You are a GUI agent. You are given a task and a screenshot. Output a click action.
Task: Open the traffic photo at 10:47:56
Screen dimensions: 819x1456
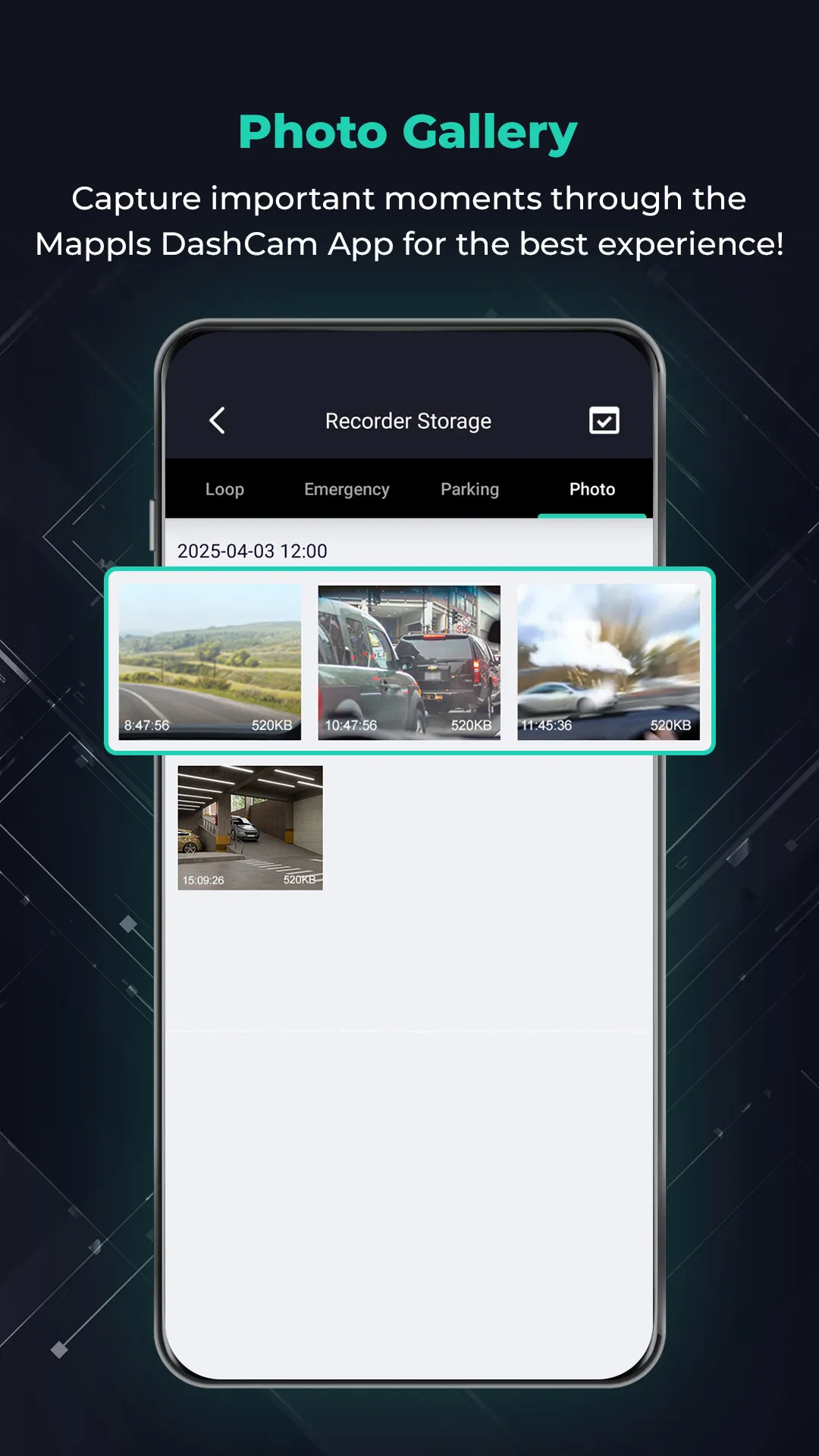pos(409,662)
